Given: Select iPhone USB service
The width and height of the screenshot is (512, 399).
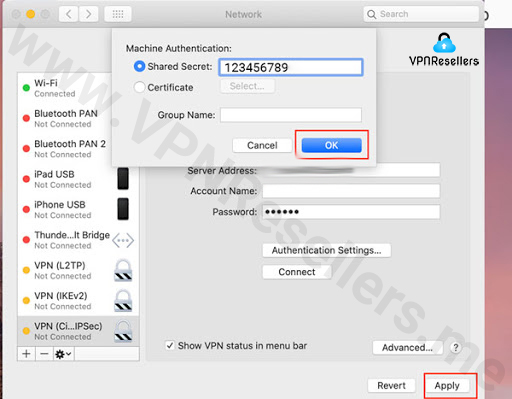Looking at the screenshot, I should coord(78,209).
